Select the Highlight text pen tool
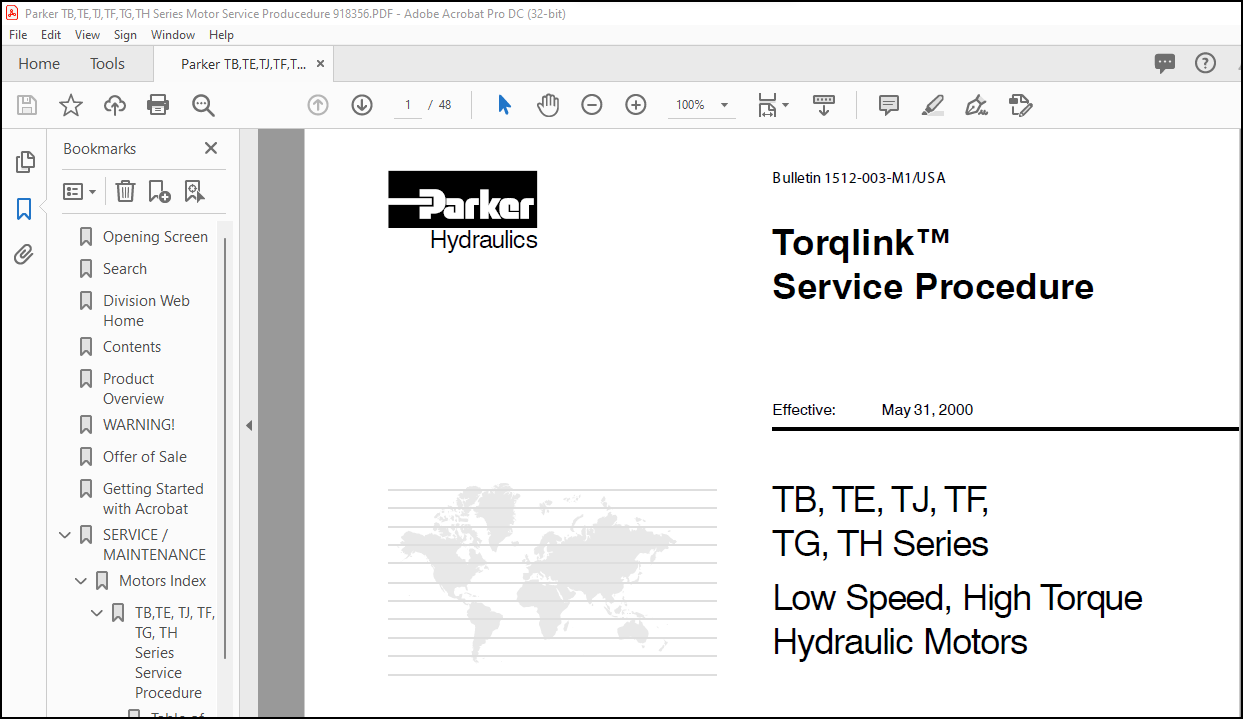1243x719 pixels. (x=933, y=105)
